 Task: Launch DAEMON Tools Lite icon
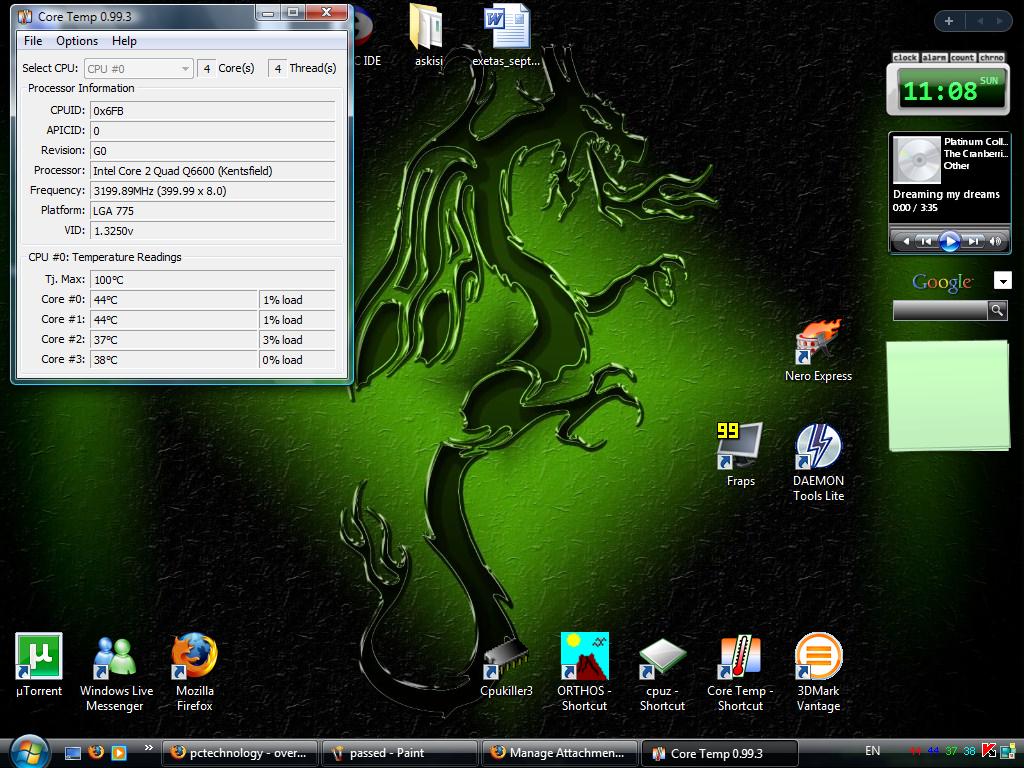[x=818, y=448]
